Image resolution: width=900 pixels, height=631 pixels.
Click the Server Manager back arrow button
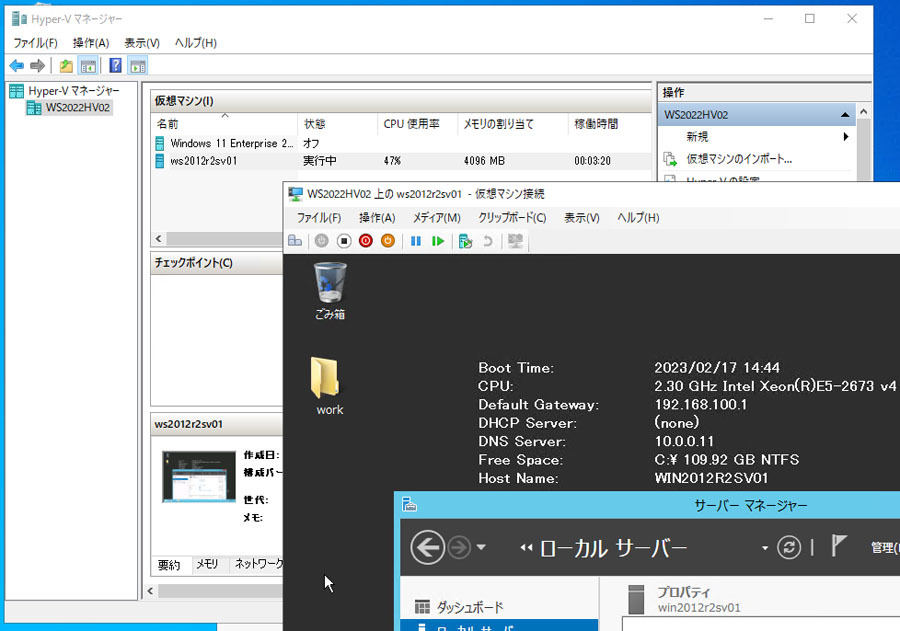(428, 547)
